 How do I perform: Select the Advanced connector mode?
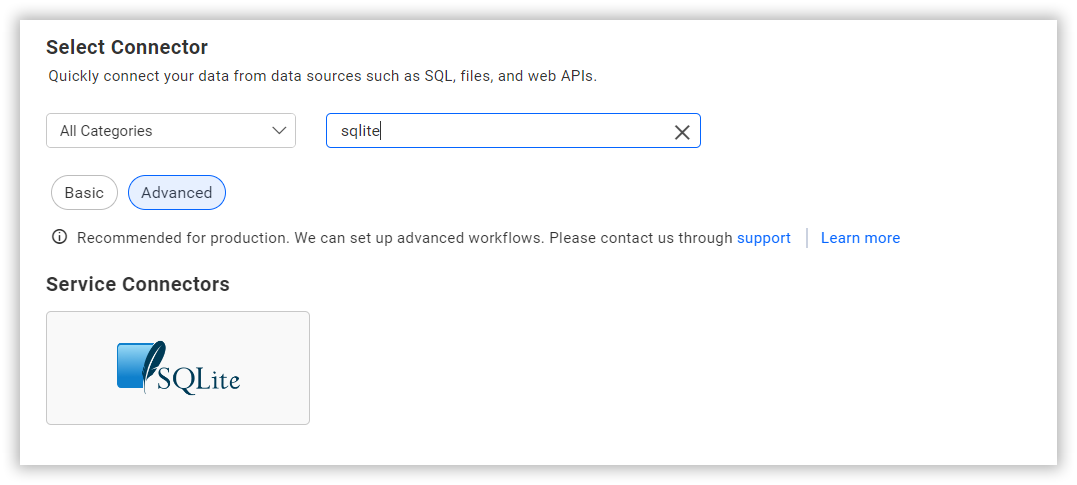[x=177, y=193]
